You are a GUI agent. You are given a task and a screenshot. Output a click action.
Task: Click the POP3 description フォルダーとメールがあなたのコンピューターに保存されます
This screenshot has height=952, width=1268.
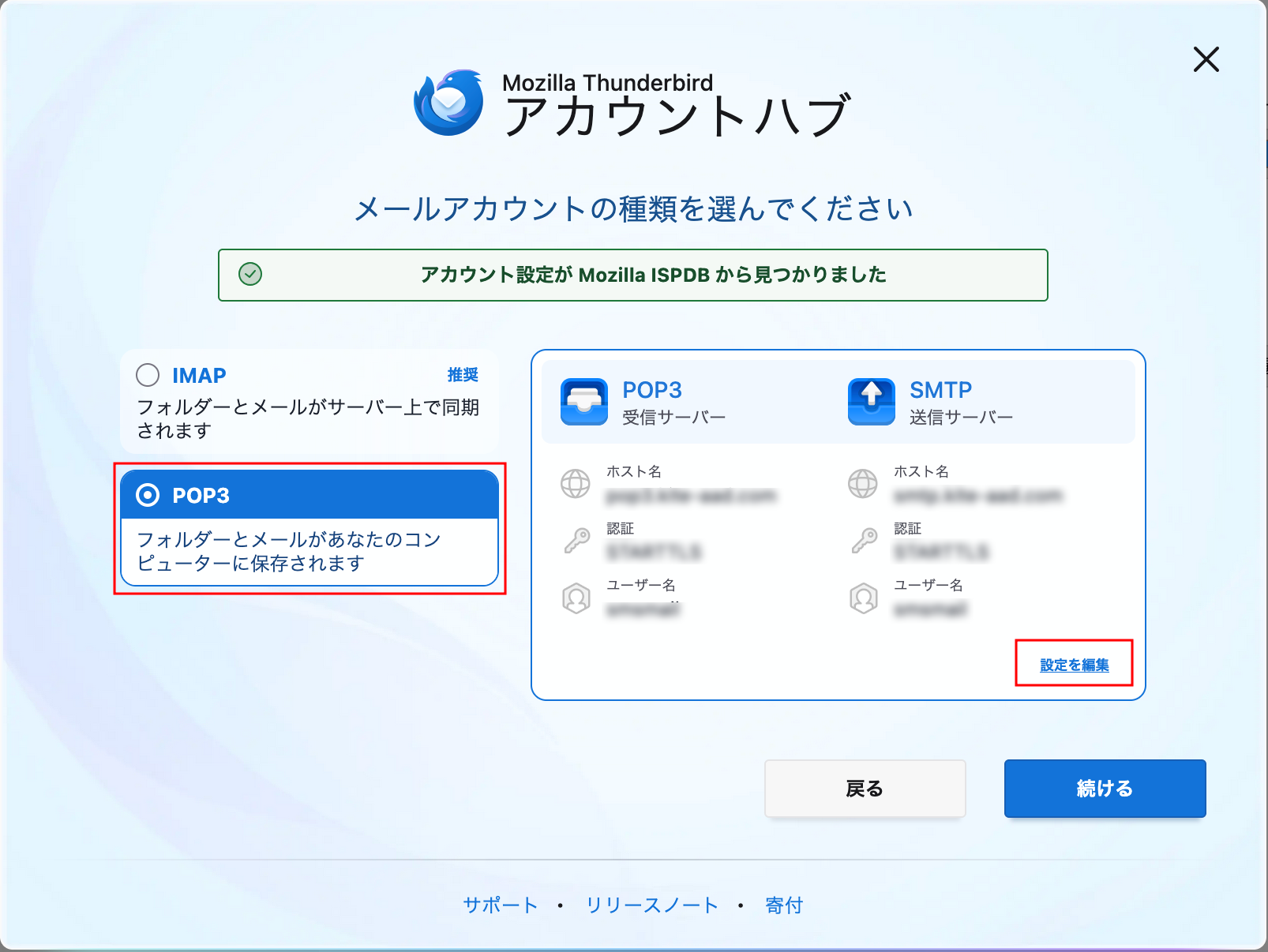tap(289, 551)
